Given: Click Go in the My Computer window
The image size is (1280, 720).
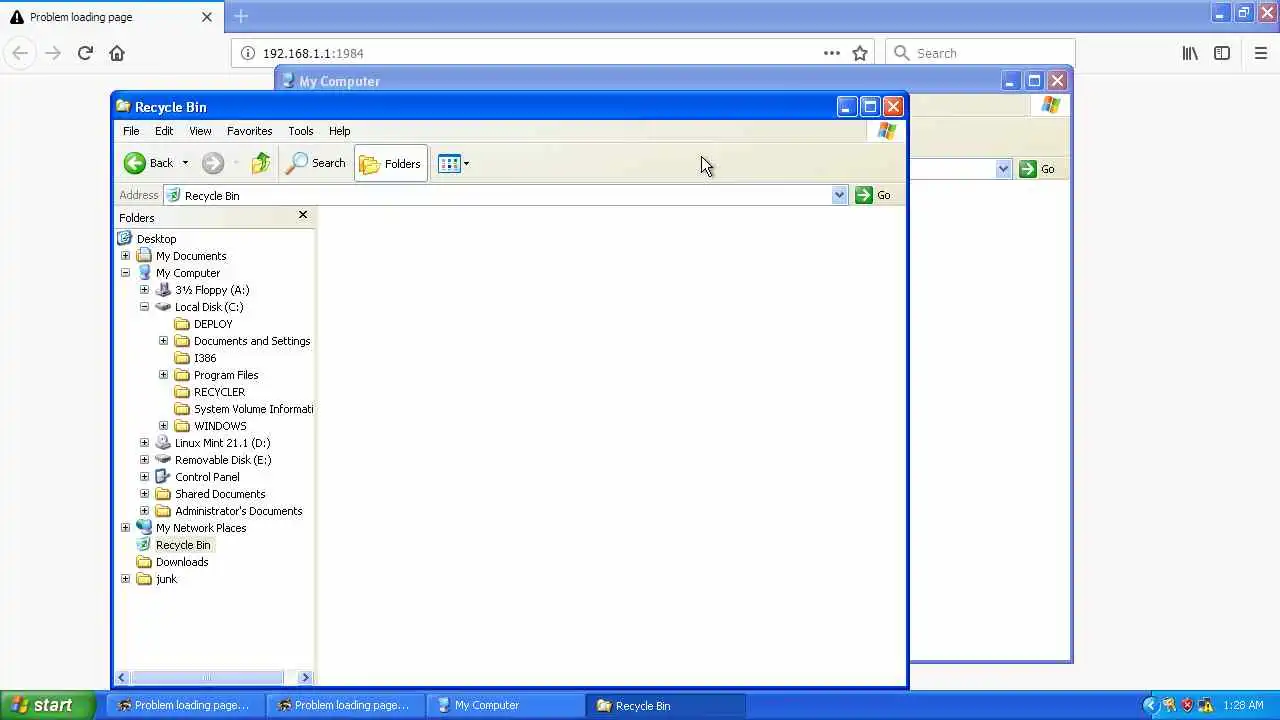Looking at the screenshot, I should 1037,169.
